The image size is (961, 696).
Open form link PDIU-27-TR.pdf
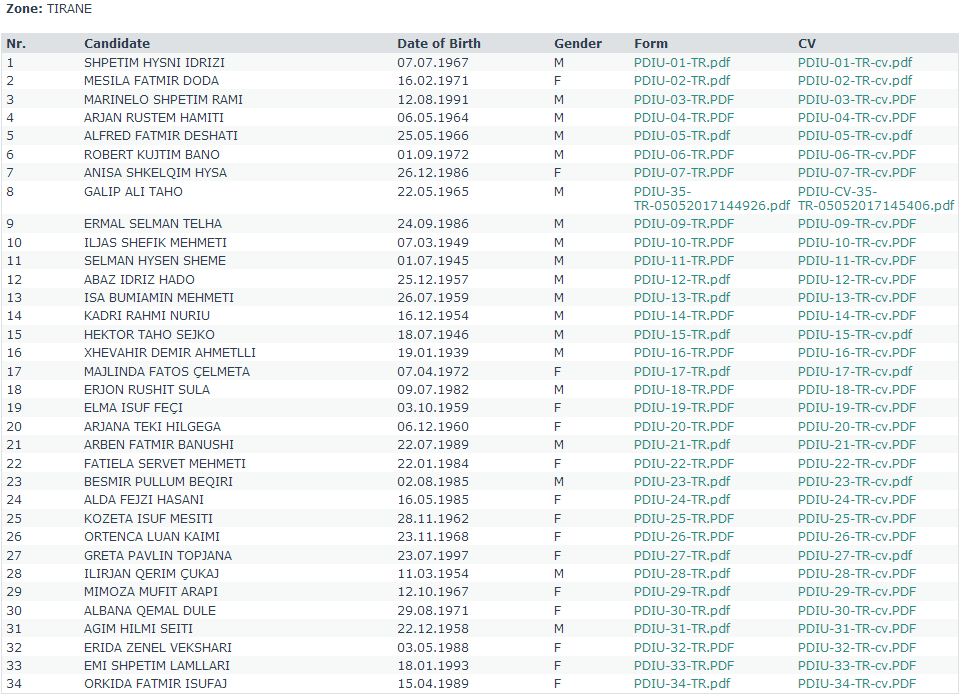(681, 556)
